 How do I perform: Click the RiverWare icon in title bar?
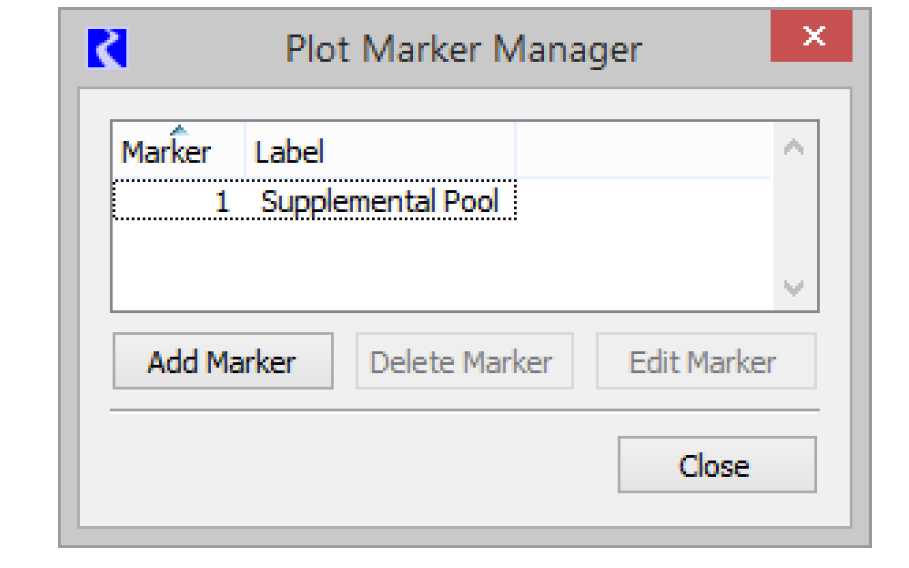107,49
